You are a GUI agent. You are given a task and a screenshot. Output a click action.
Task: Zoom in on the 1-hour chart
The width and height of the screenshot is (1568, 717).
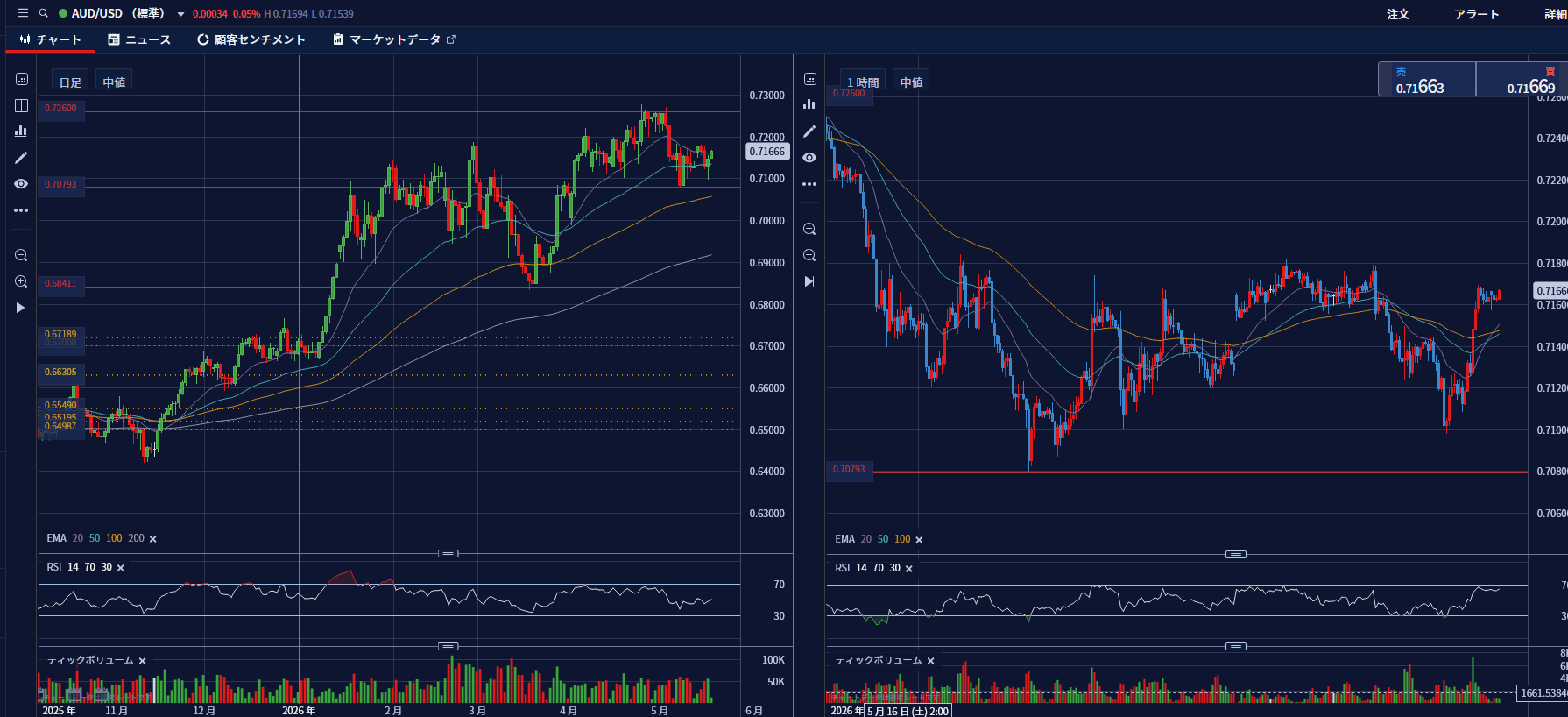click(x=809, y=255)
